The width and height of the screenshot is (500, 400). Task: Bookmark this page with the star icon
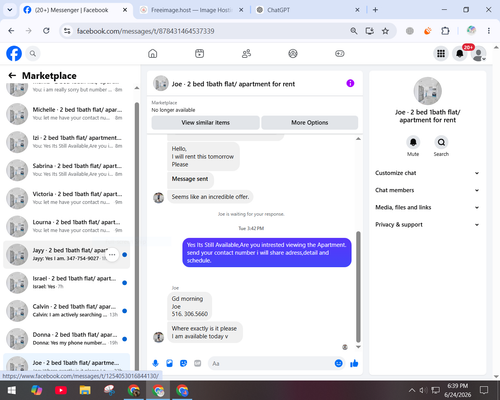[x=385, y=31]
